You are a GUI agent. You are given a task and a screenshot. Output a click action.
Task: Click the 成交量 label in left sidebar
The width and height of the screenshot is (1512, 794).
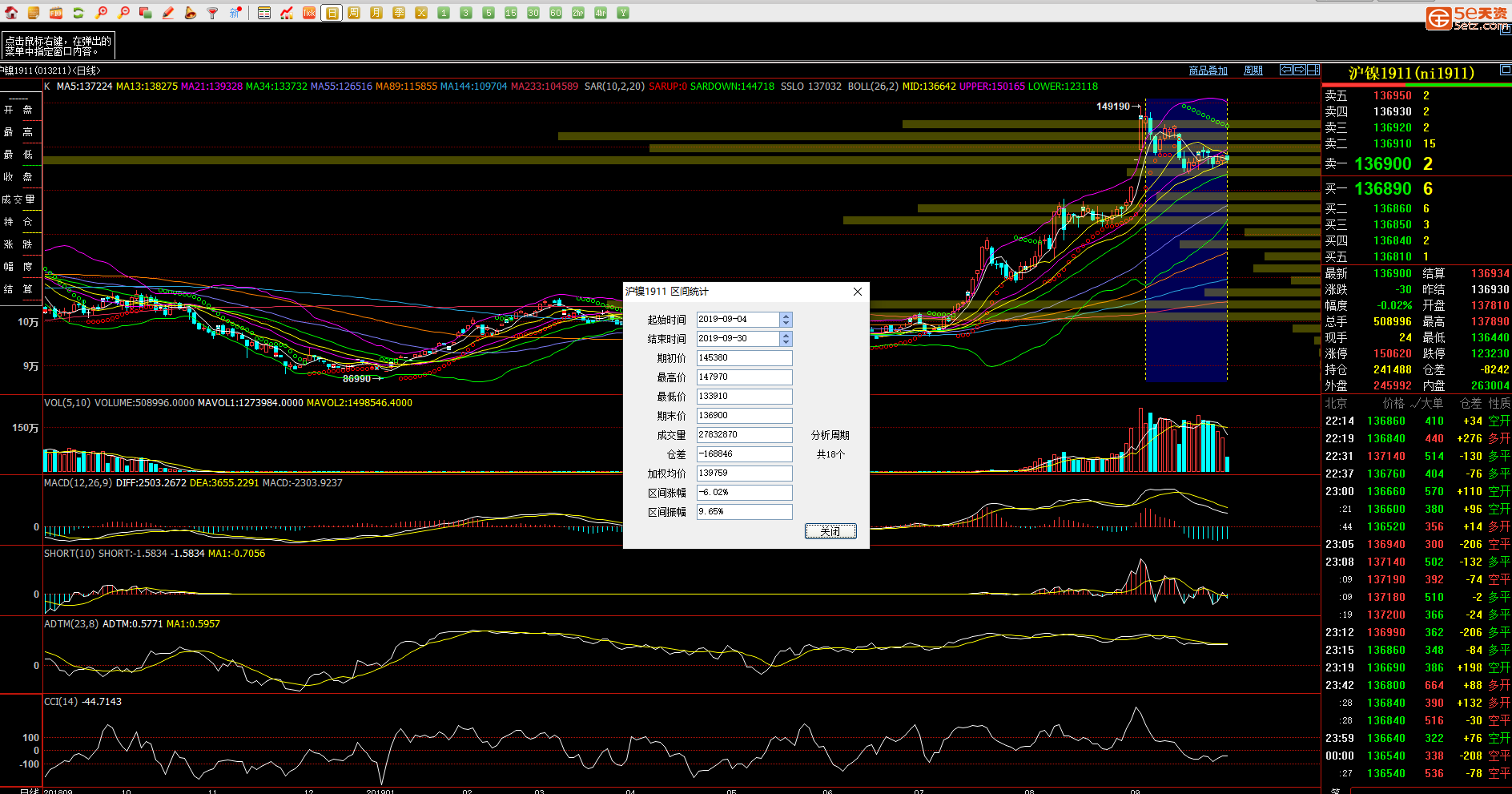point(18,200)
